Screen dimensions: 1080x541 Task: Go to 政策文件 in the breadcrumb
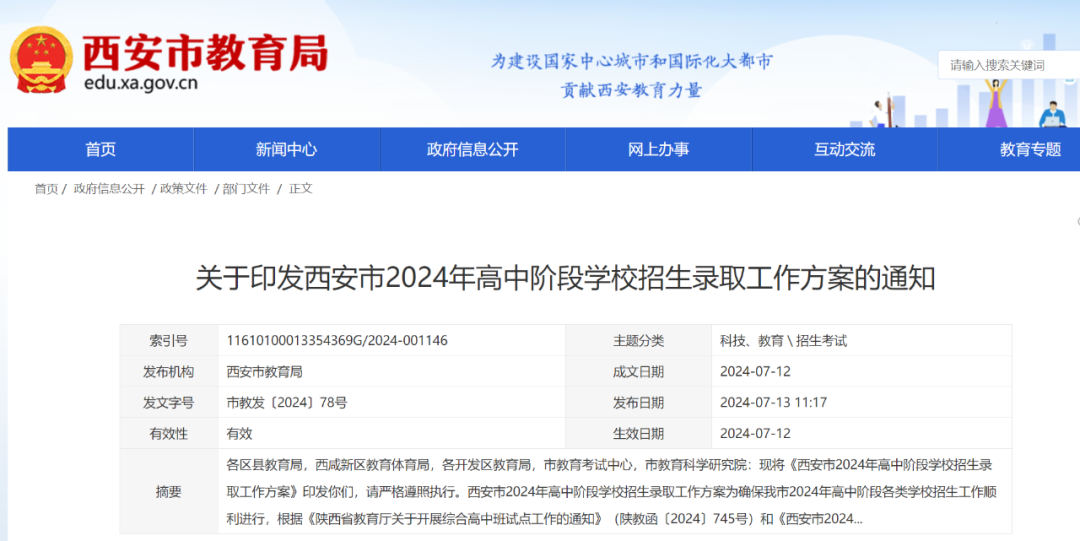pos(183,189)
